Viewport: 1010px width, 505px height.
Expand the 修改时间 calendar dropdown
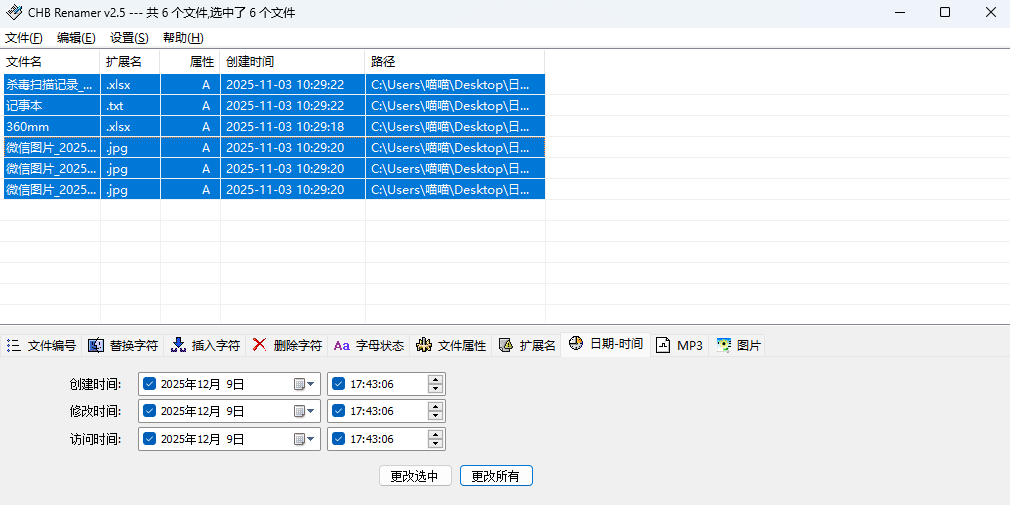[x=304, y=411]
